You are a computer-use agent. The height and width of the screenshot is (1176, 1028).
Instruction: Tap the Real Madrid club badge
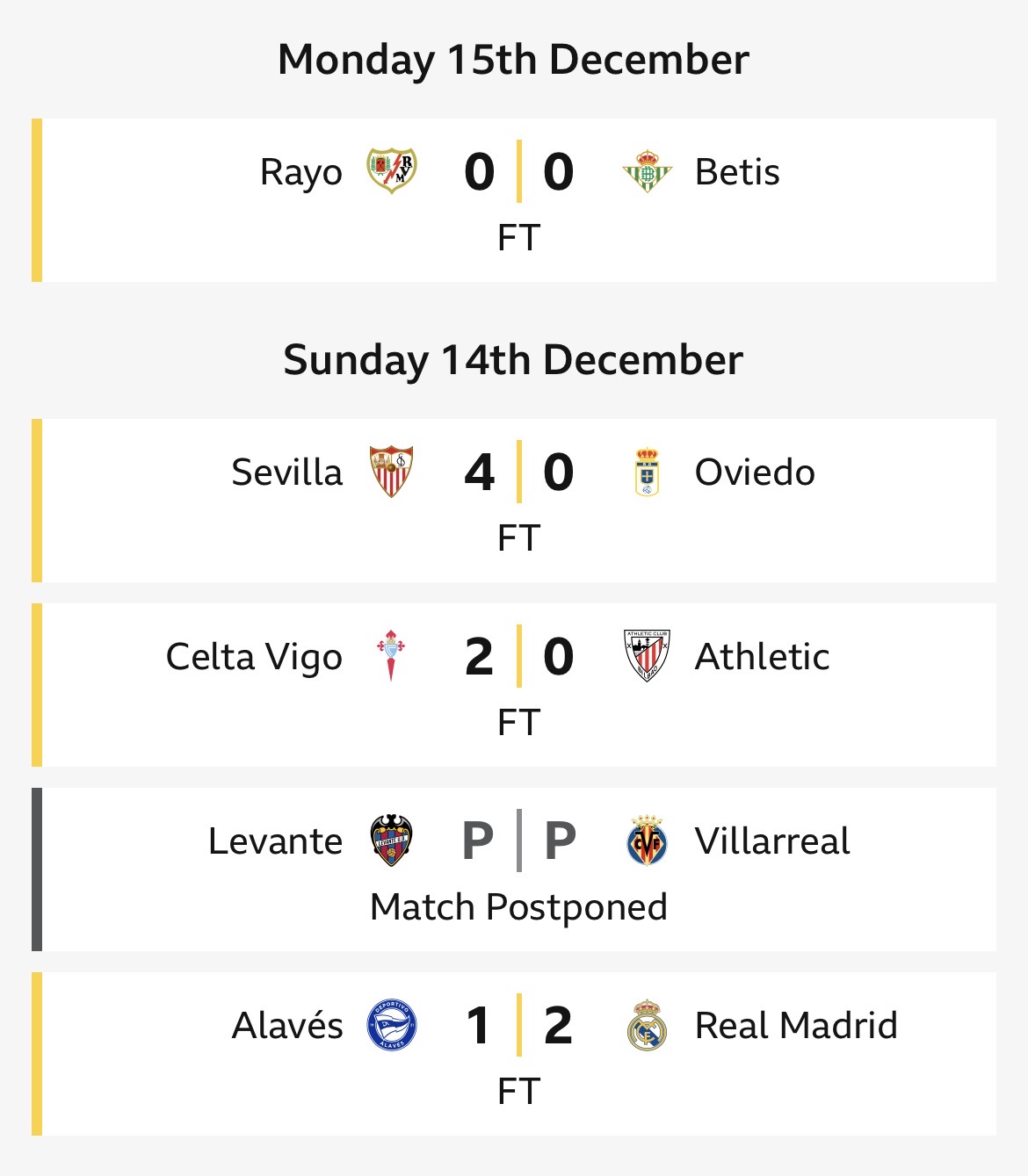point(647,1025)
